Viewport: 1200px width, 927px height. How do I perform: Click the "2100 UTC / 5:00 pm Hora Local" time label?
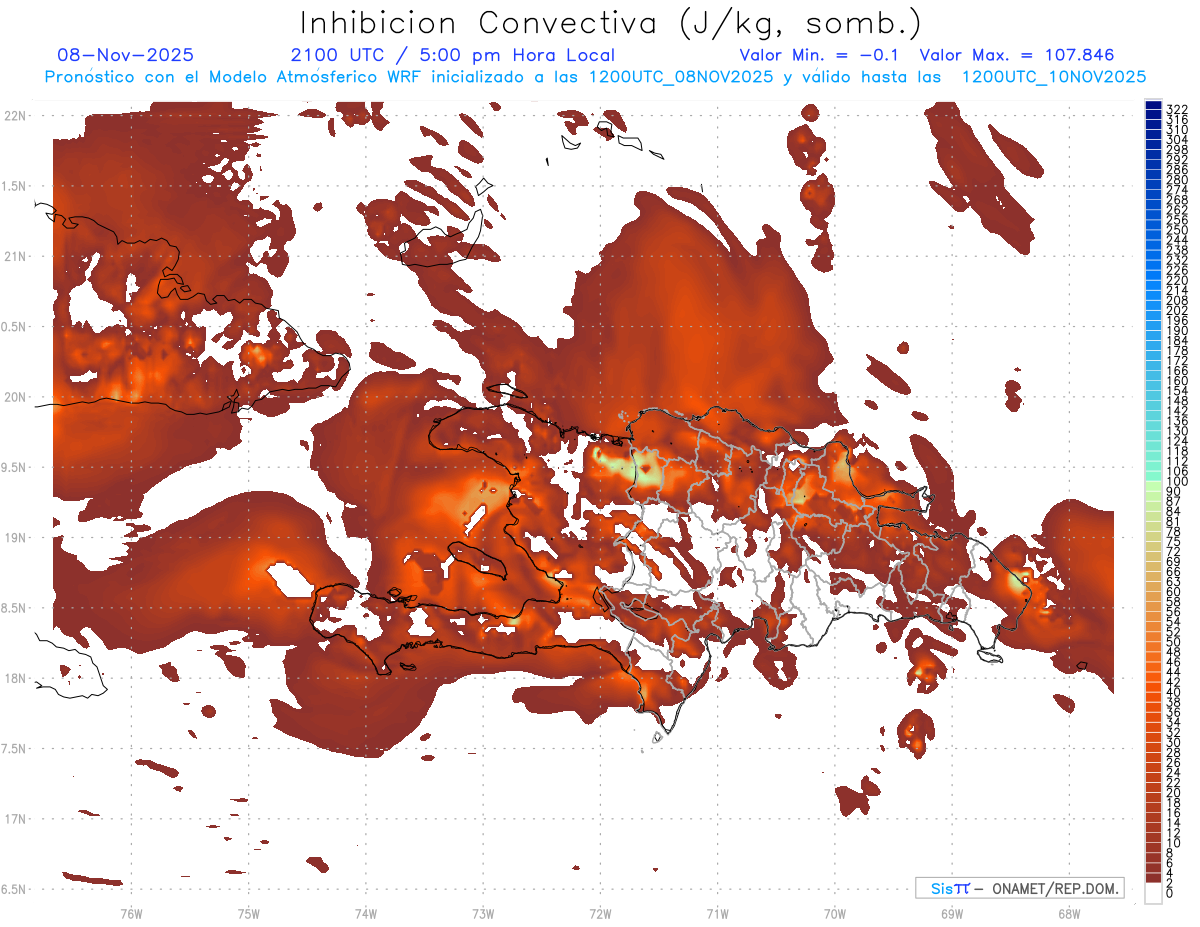click(453, 55)
